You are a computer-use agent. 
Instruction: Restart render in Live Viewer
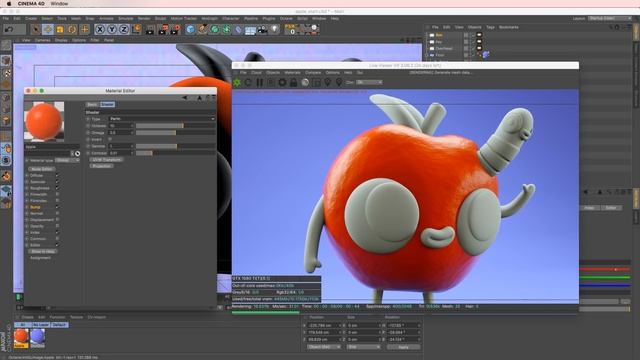pyautogui.click(x=248, y=82)
